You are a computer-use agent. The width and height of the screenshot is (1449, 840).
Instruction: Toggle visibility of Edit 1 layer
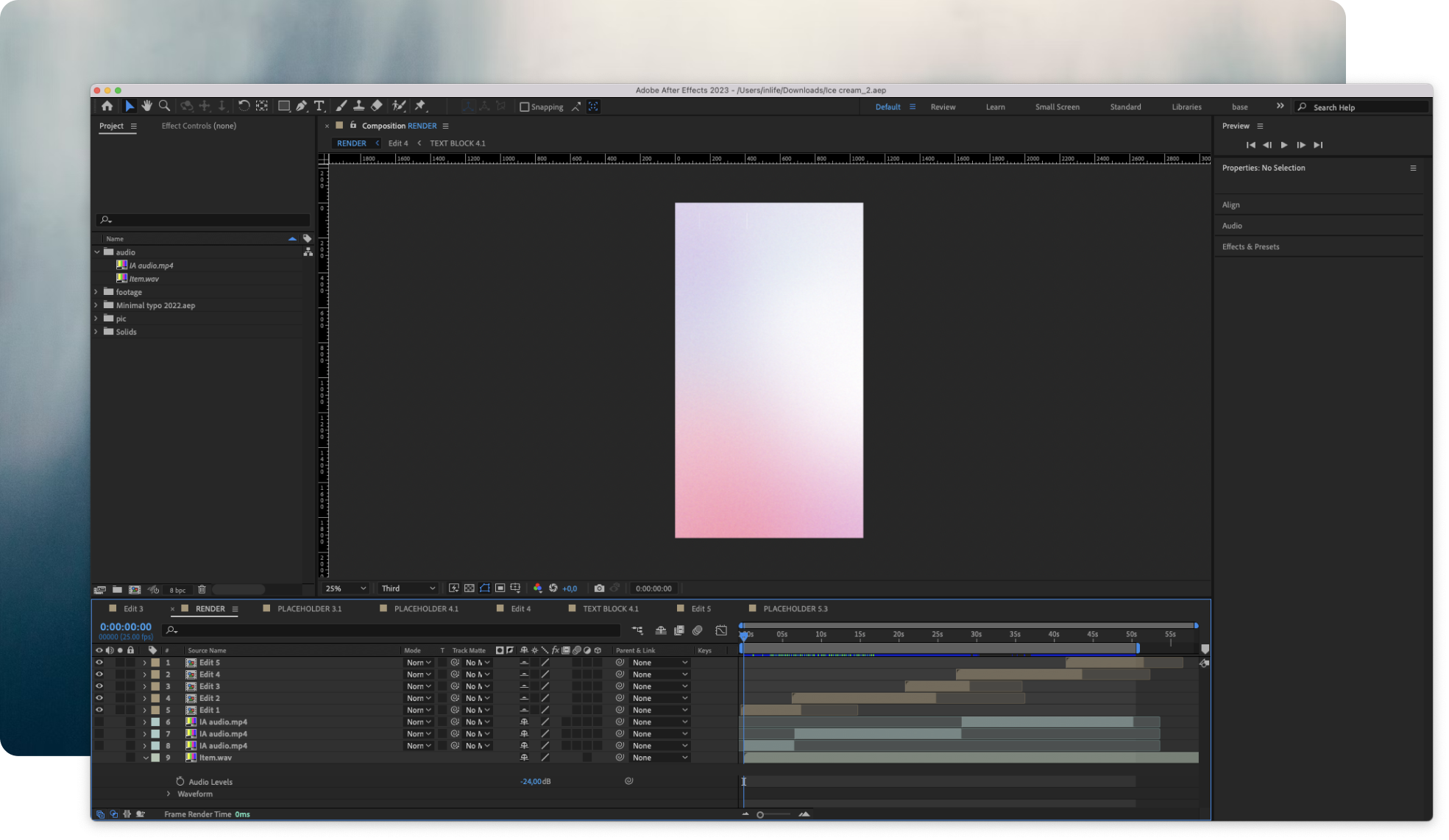[99, 710]
